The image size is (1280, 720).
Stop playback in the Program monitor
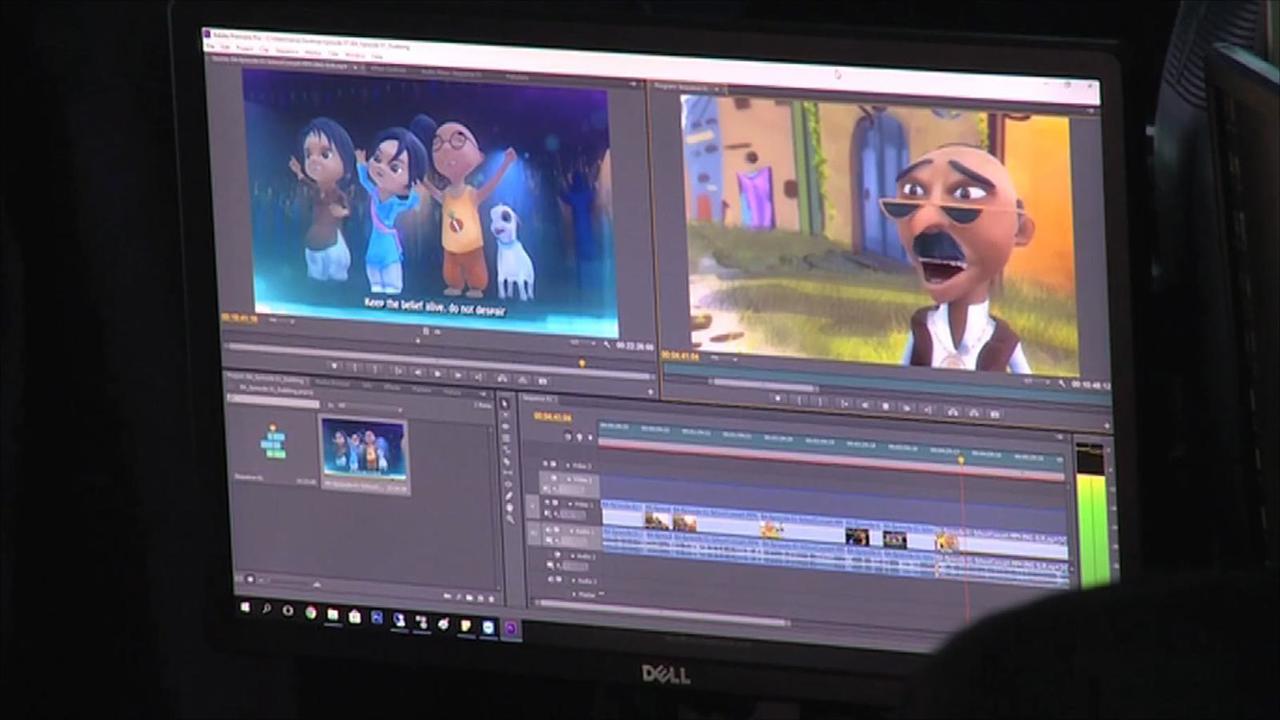coord(886,406)
